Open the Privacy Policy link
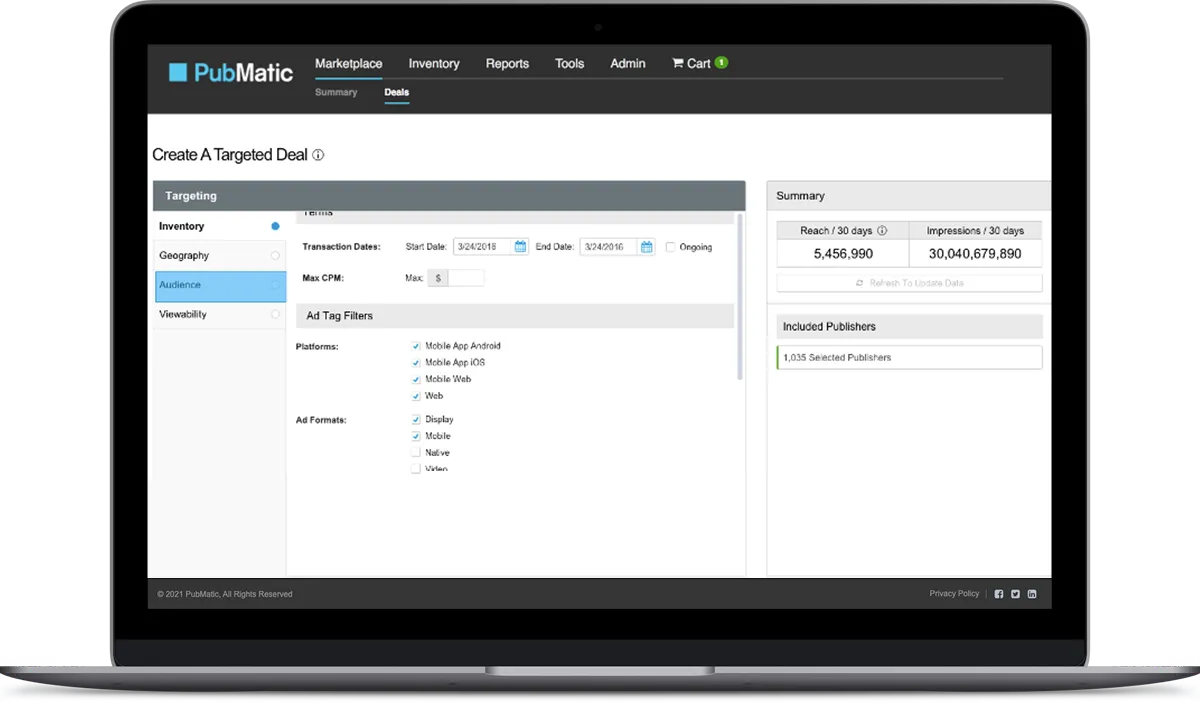 pyautogui.click(x=954, y=594)
